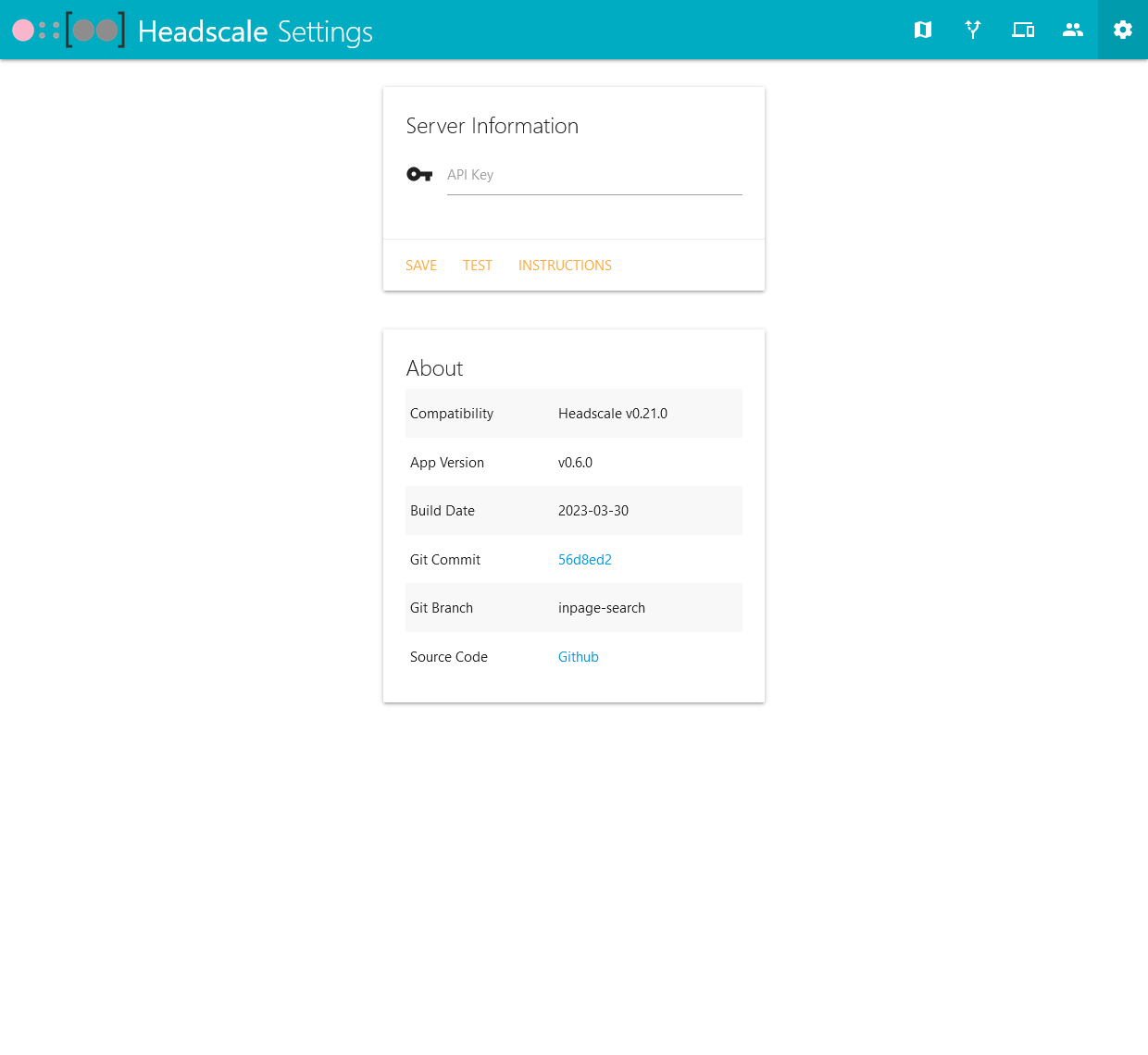1148x1055 pixels.
Task: Click the About heading
Action: tap(434, 368)
